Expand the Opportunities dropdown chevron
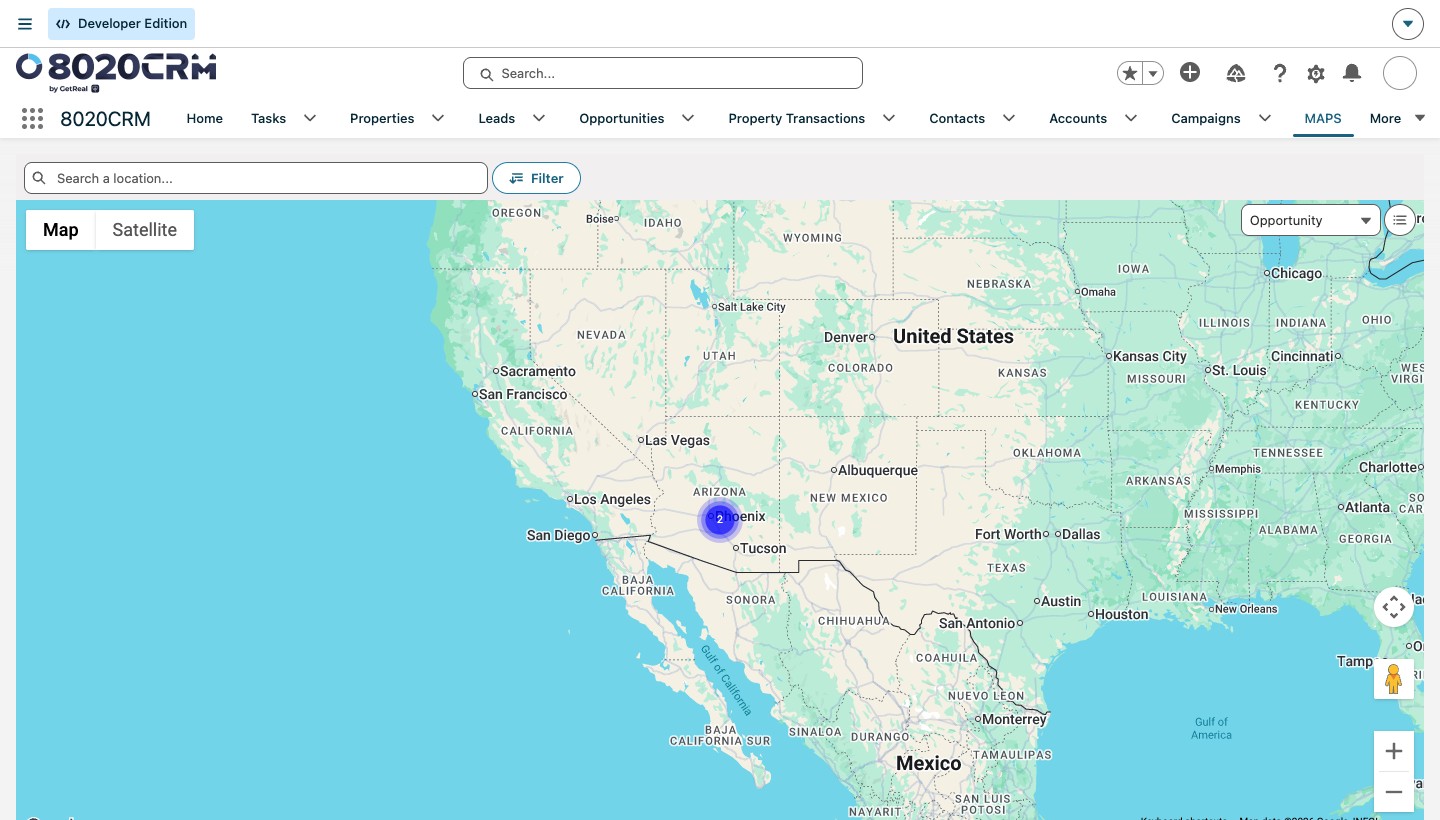This screenshot has height=820, width=1440. coord(688,118)
